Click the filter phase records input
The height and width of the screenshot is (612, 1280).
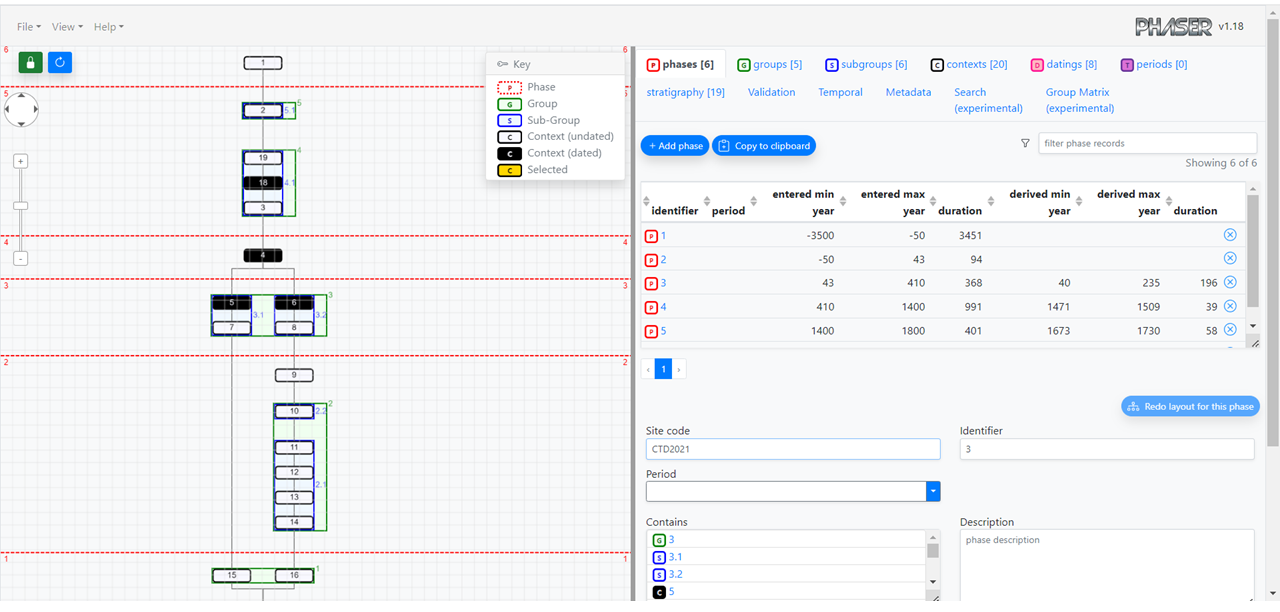(x=1147, y=144)
